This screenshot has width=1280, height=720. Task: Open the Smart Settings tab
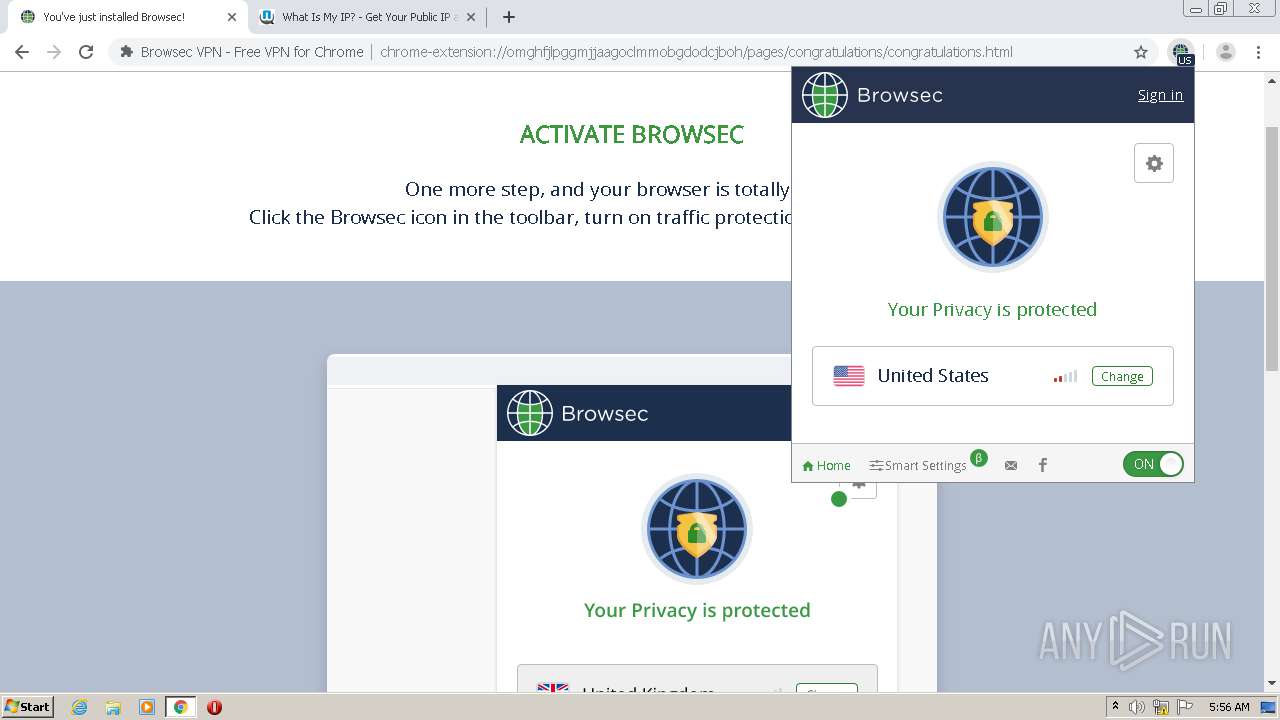918,465
